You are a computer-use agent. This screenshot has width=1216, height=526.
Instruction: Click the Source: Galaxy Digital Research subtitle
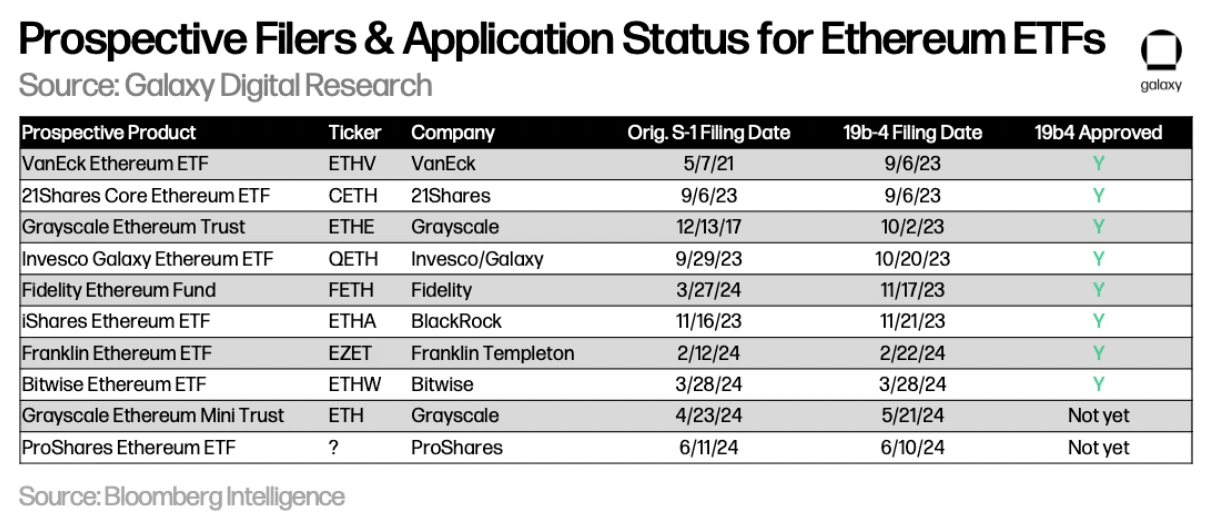pyautogui.click(x=225, y=85)
